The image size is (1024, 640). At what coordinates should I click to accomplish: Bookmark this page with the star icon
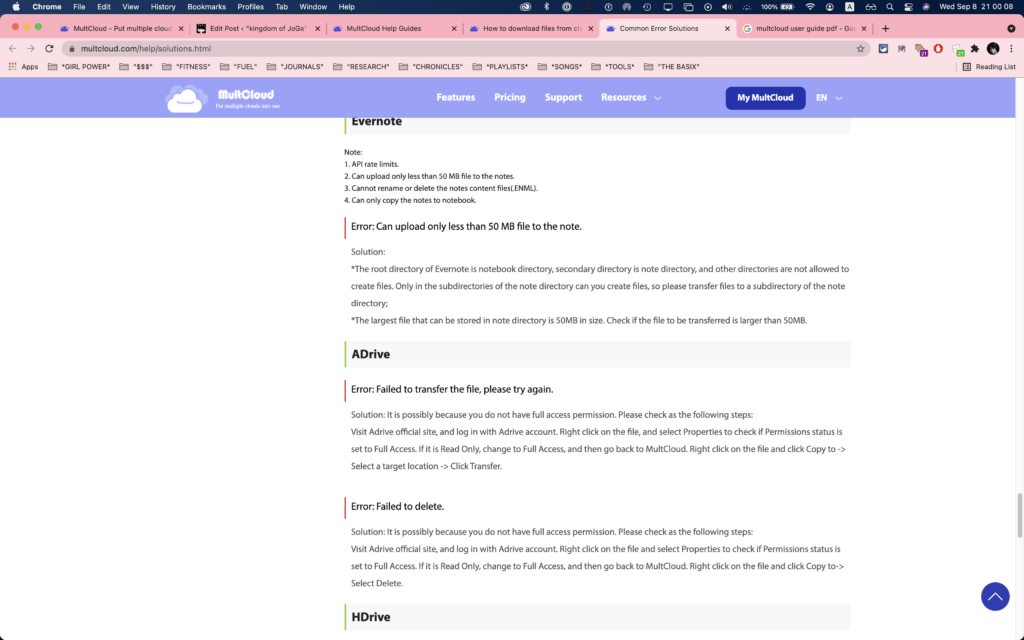point(860,48)
